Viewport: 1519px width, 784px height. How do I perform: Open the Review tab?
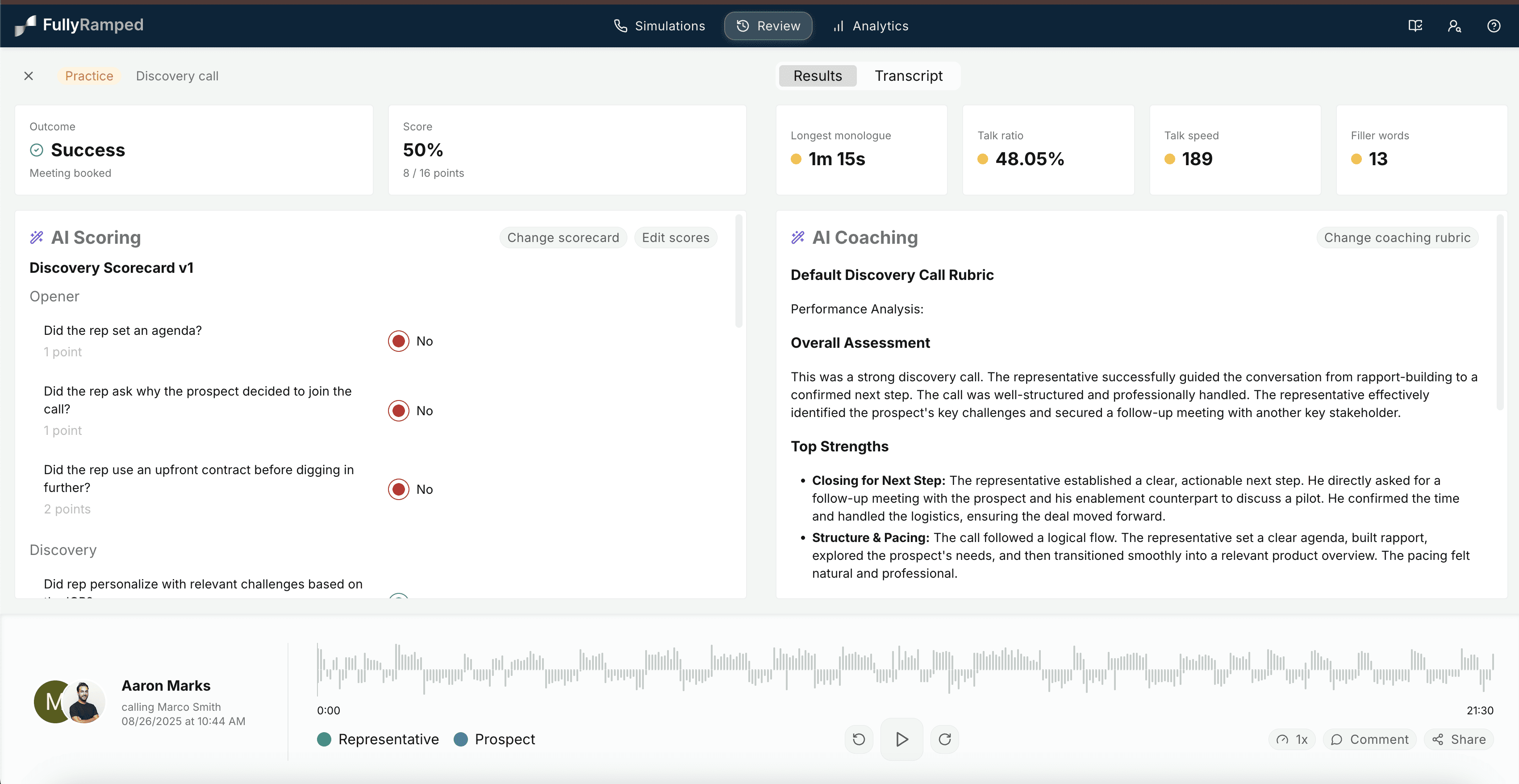tap(768, 26)
